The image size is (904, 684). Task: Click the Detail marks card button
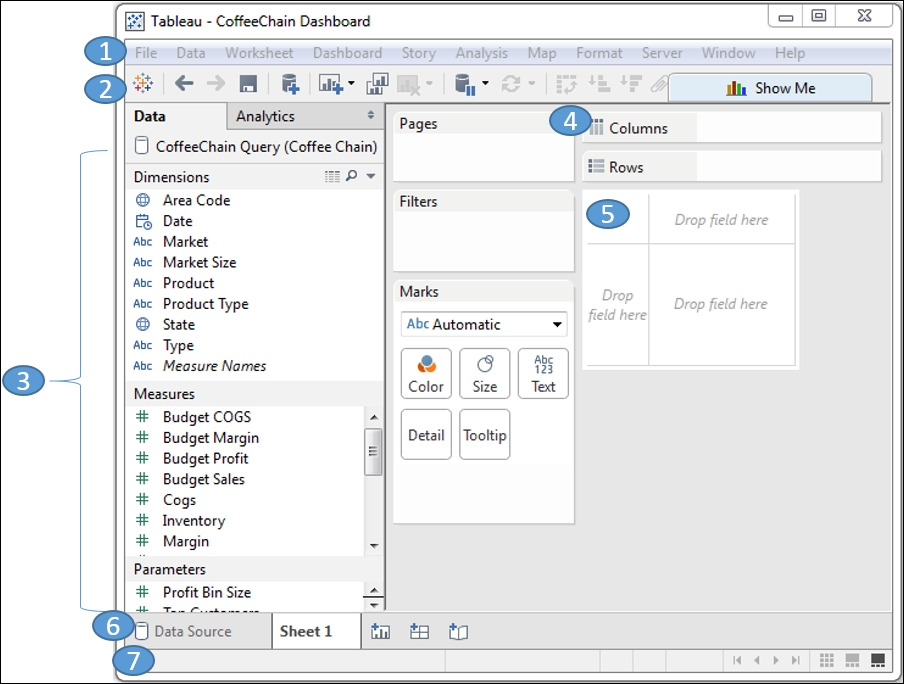point(426,434)
